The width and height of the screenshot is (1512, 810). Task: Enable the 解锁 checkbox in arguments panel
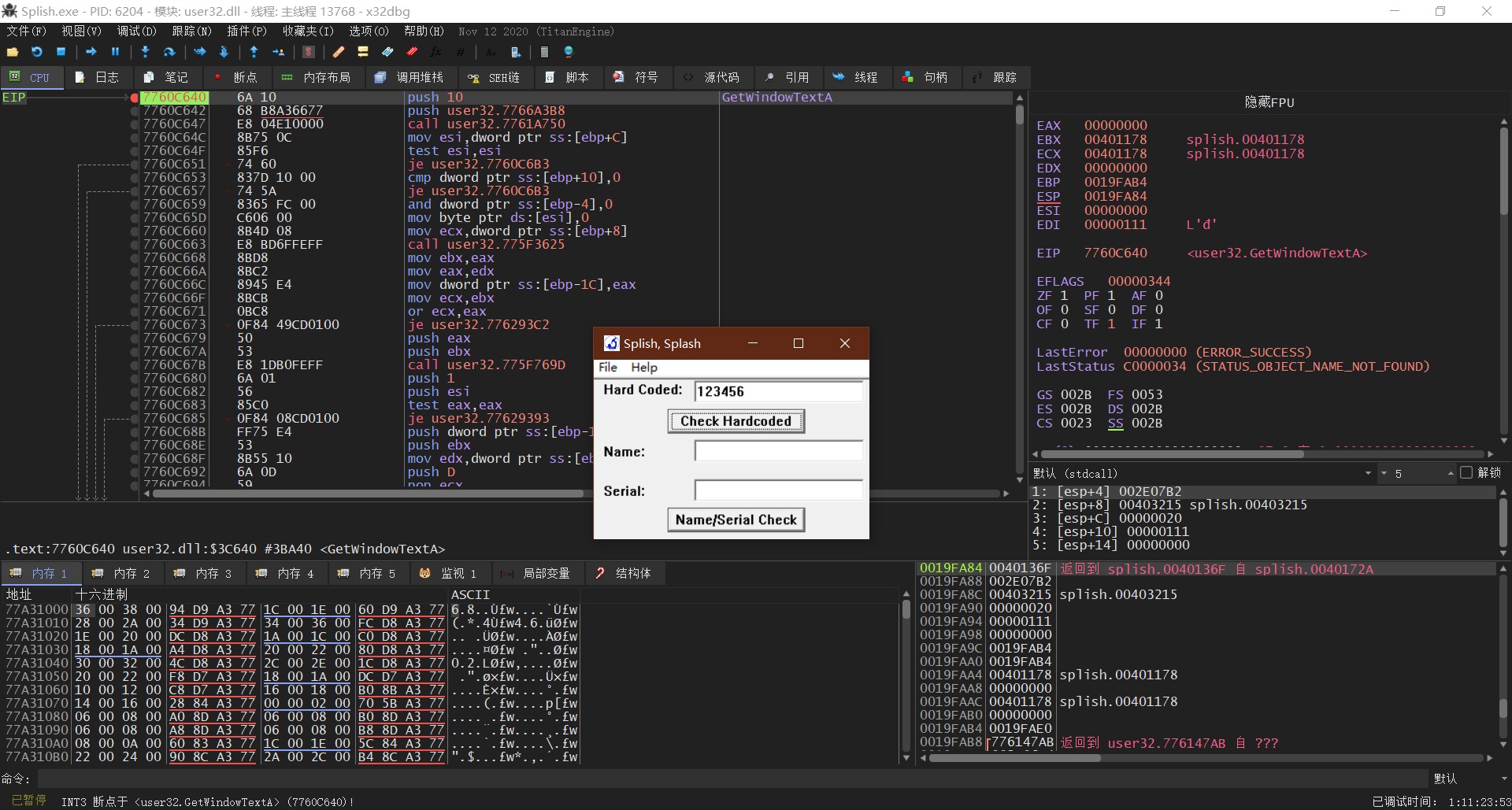click(x=1466, y=473)
